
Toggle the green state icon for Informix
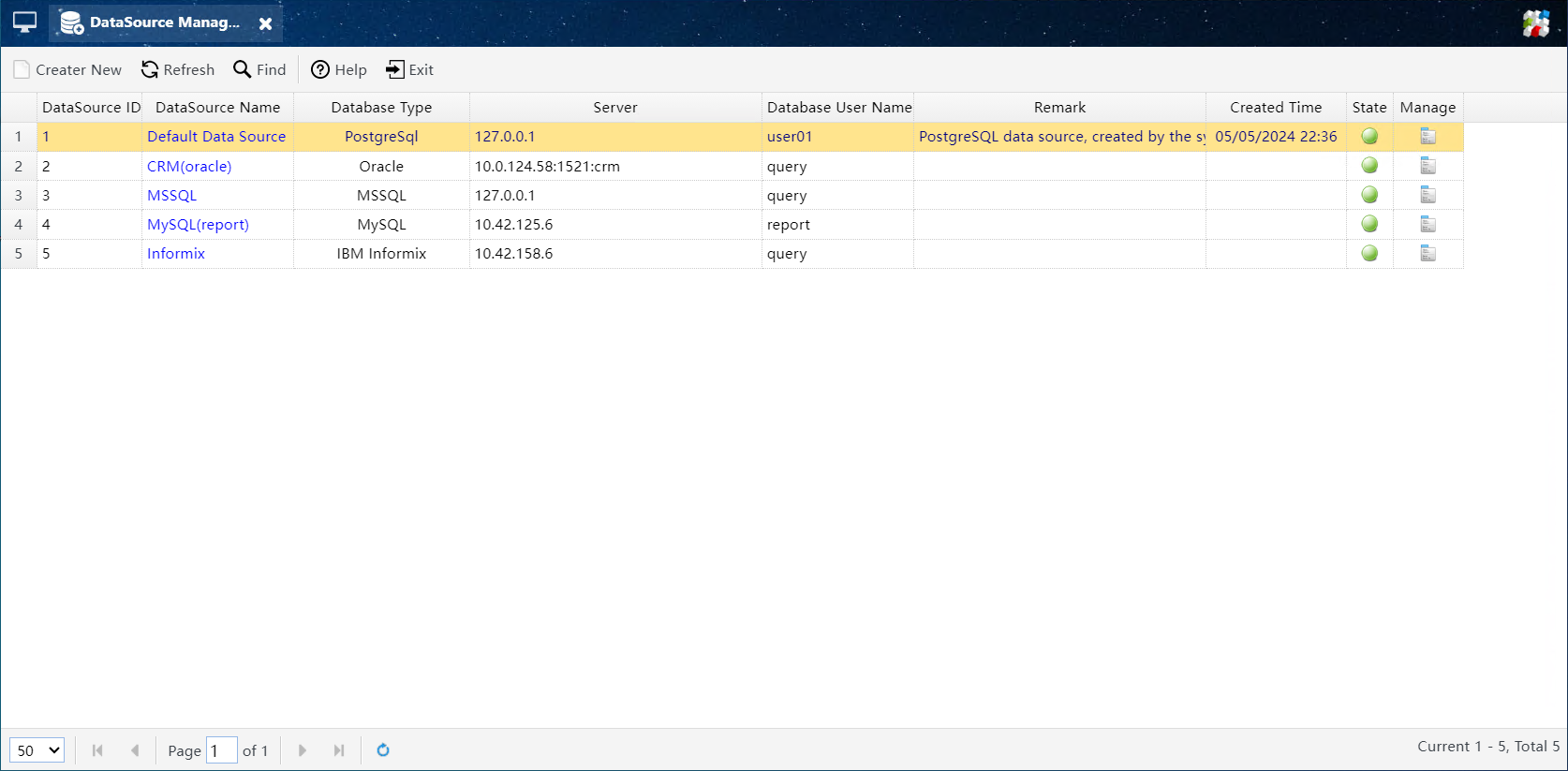coord(1369,253)
